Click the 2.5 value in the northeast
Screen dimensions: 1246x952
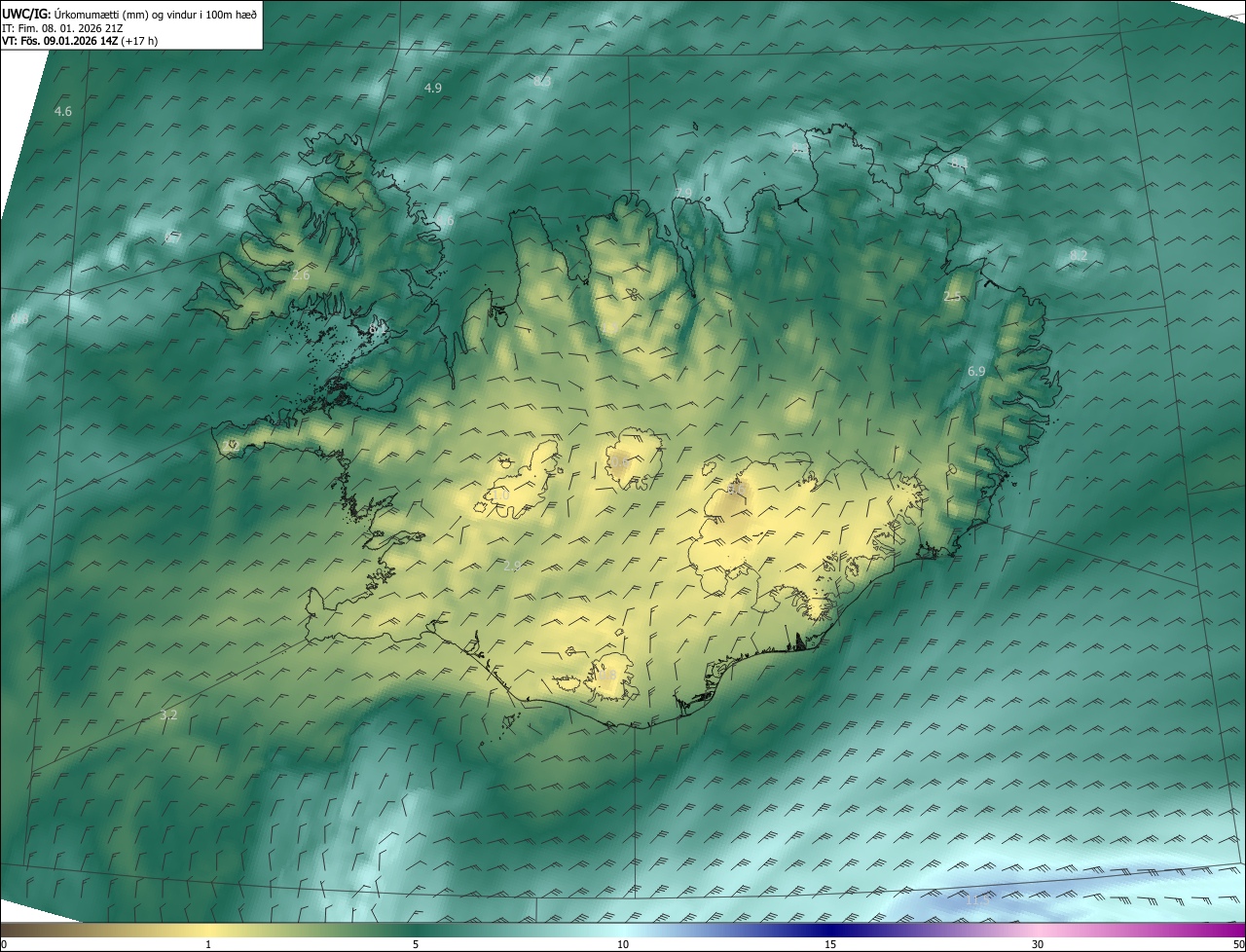click(952, 296)
